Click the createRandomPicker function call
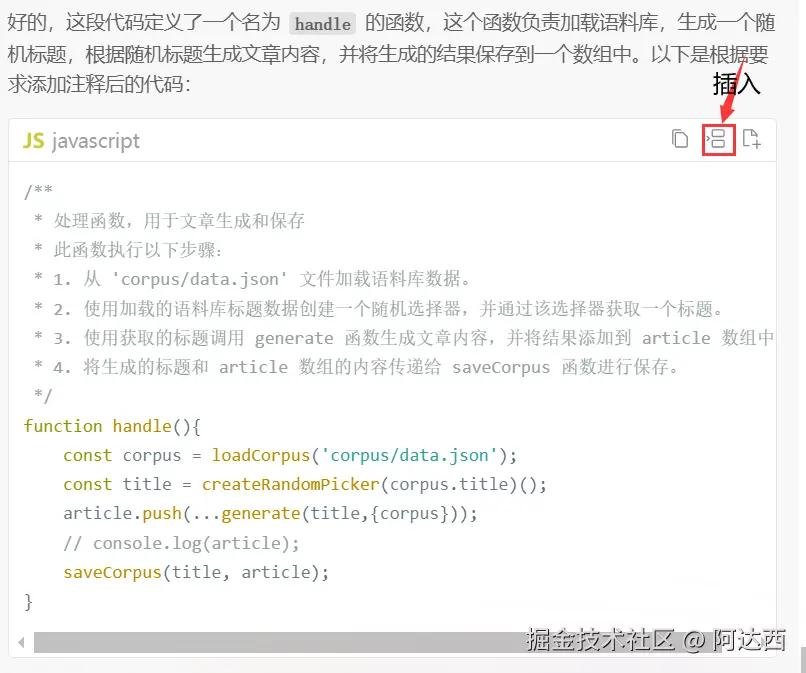 point(290,484)
